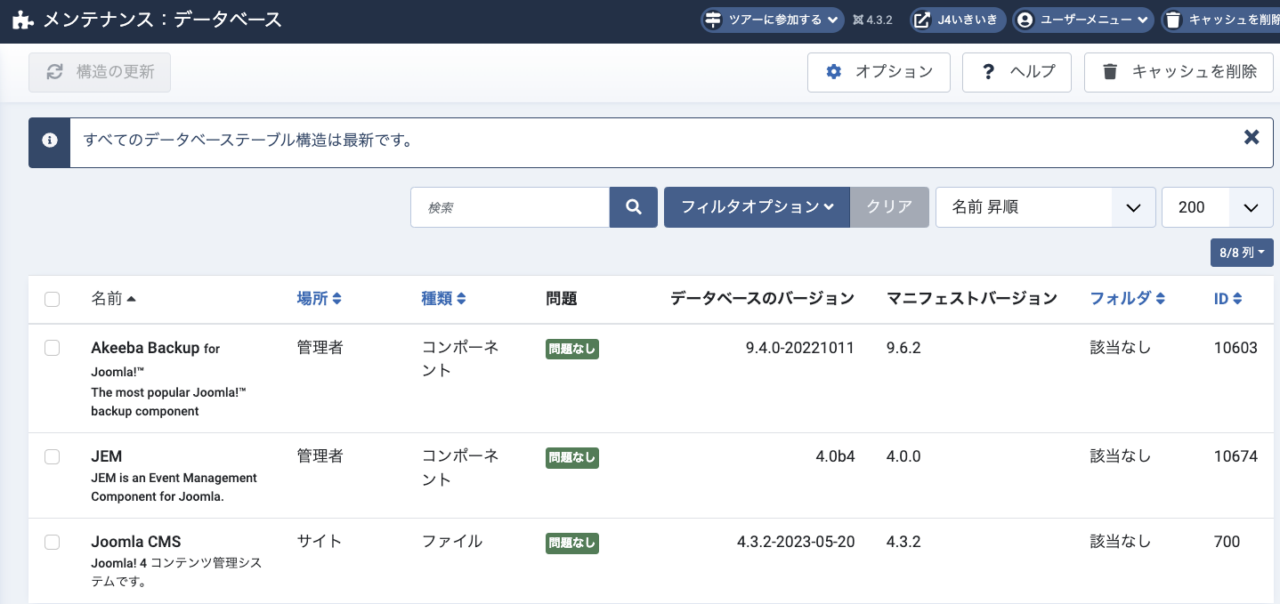1280x604 pixels.
Task: Open the 200 list limit dropdown
Action: click(x=1217, y=207)
